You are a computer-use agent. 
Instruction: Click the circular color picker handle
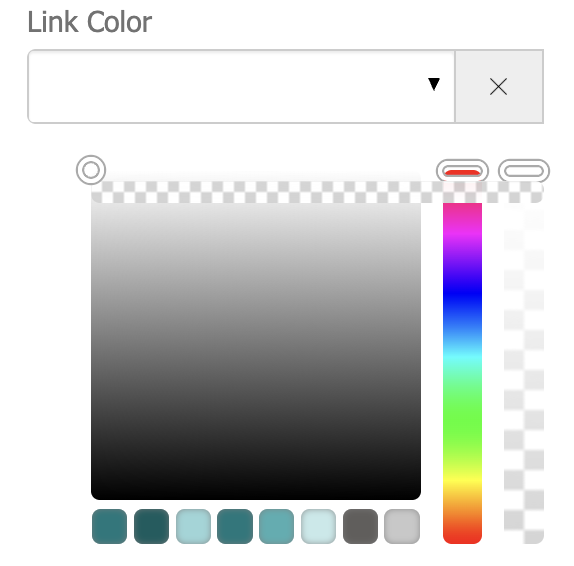pos(91,170)
